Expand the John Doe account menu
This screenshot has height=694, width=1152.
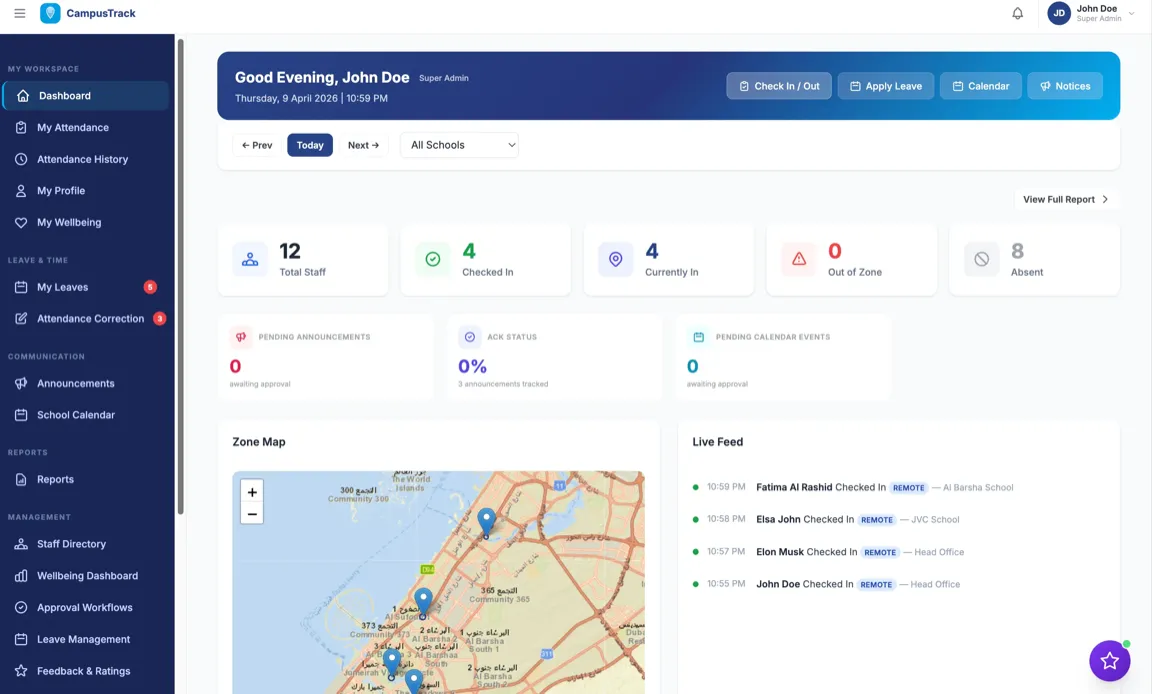pyautogui.click(x=1131, y=14)
